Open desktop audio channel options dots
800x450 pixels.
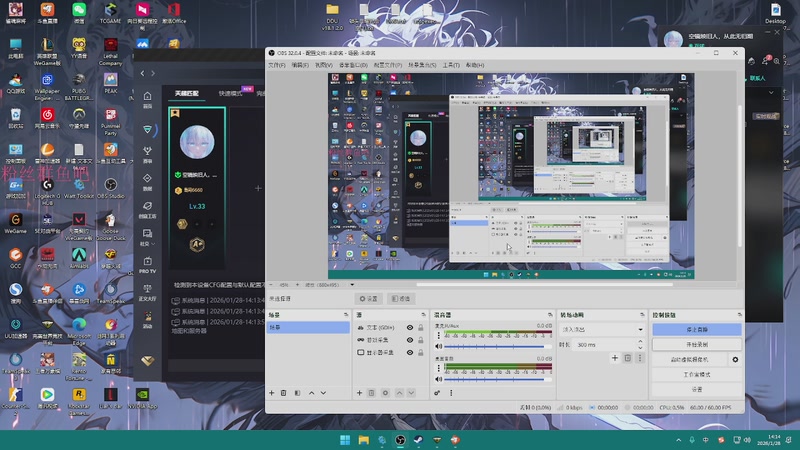click(438, 368)
